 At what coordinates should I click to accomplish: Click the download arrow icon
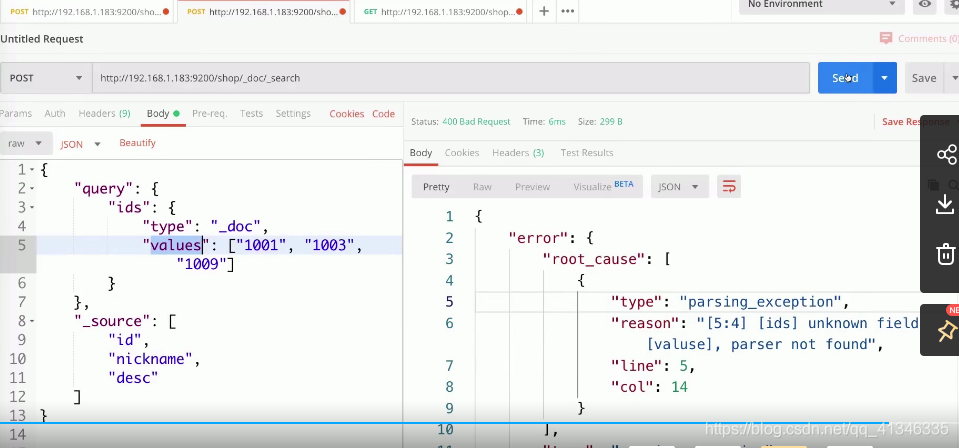coord(946,204)
